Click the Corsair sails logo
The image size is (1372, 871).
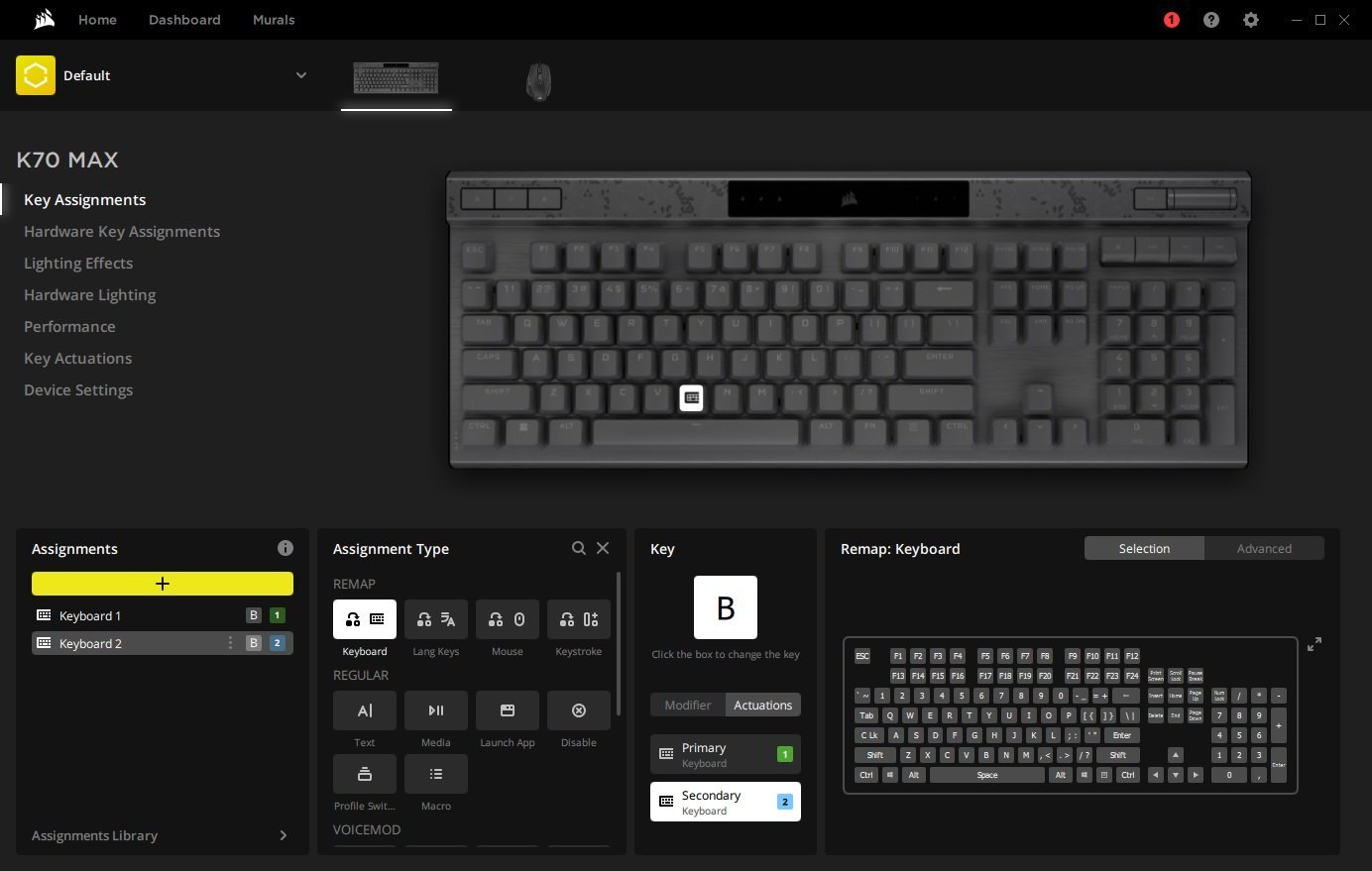pyautogui.click(x=43, y=19)
